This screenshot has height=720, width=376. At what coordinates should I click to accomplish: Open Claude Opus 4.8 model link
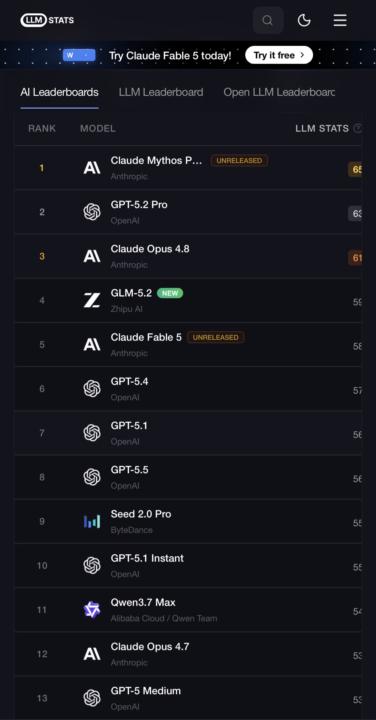point(150,249)
